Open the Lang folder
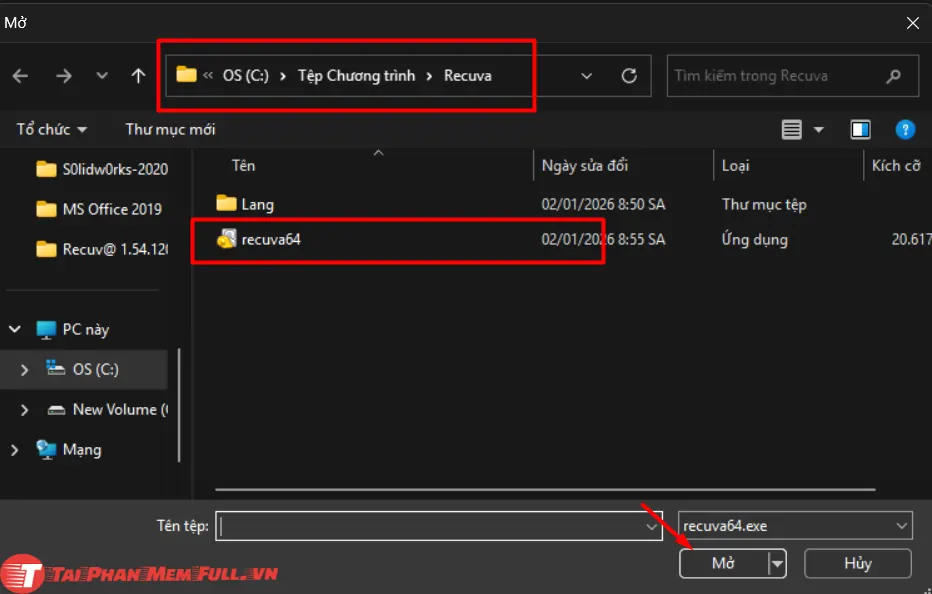 [256, 203]
